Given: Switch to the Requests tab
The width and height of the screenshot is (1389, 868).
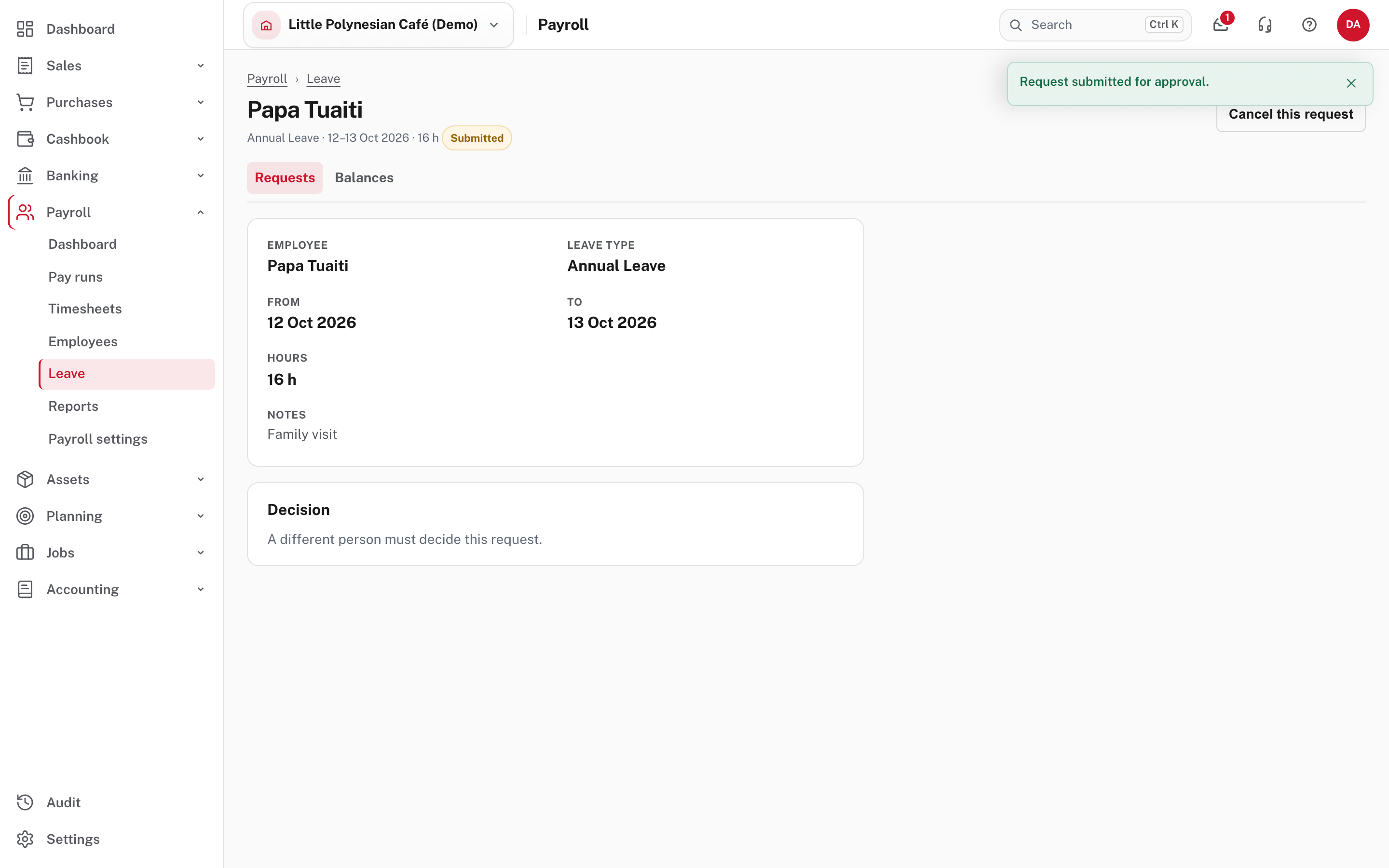Looking at the screenshot, I should [285, 178].
